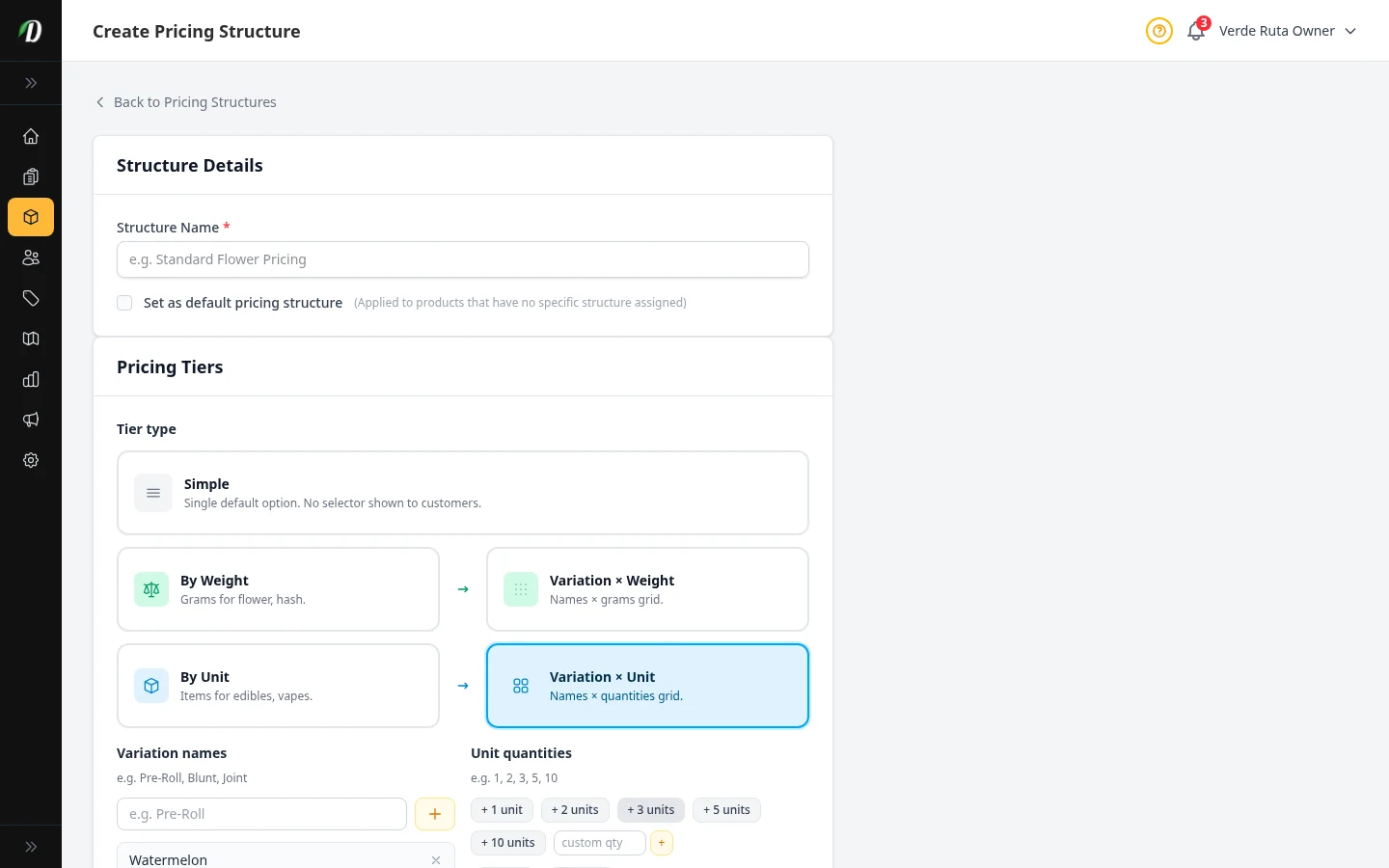Click the yellow help question icon
The width and height of the screenshot is (1389, 868).
click(1158, 31)
